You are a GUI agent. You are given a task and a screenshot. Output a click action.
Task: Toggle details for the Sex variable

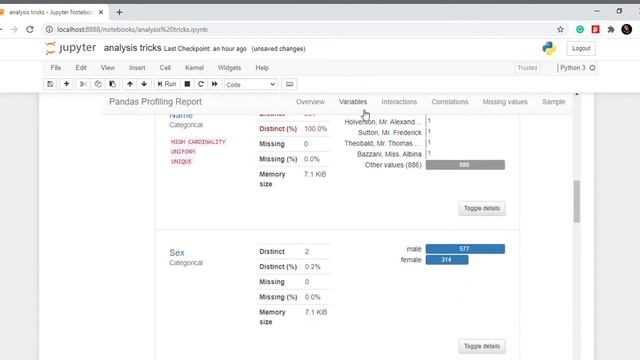coord(482,346)
